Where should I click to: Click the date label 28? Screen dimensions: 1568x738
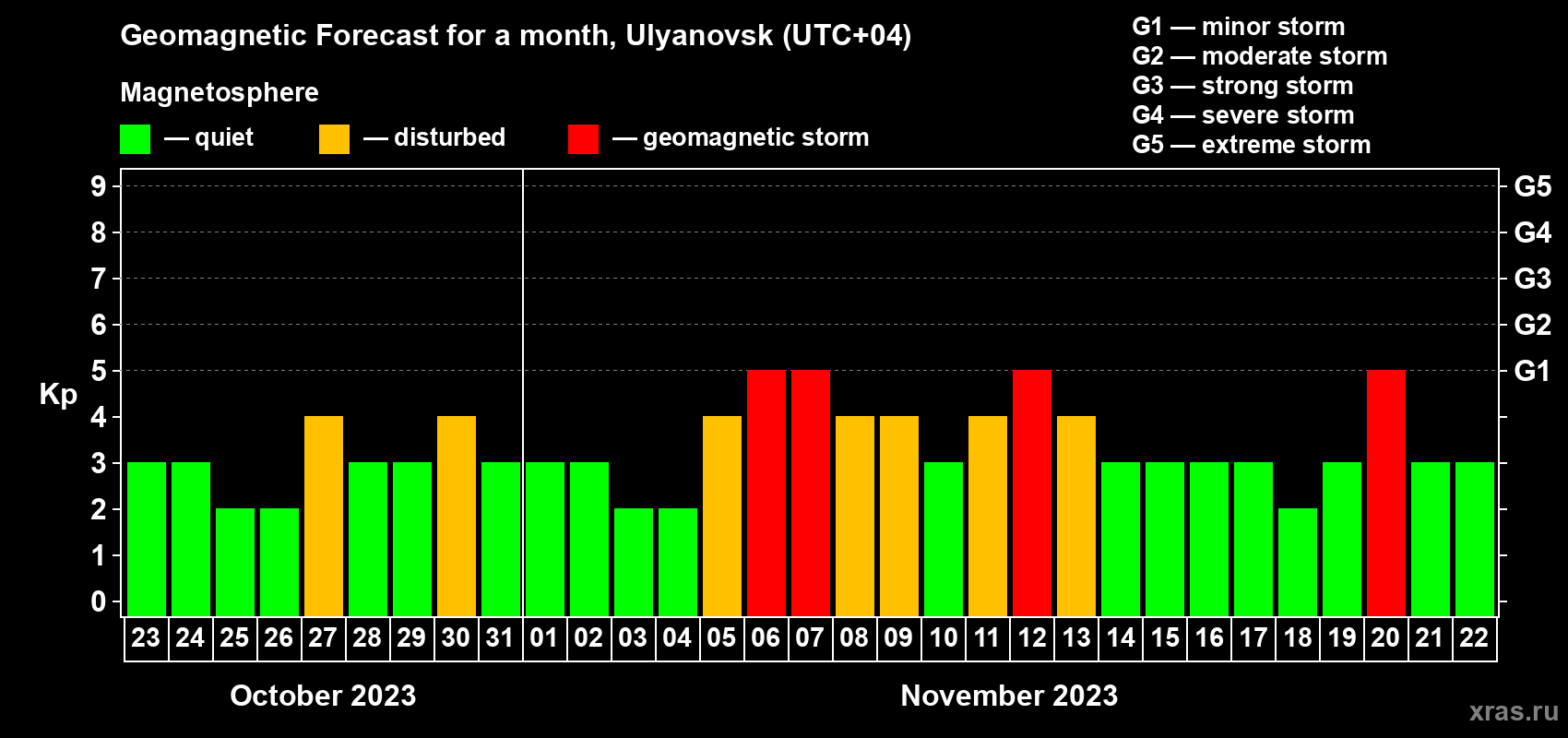pos(367,637)
